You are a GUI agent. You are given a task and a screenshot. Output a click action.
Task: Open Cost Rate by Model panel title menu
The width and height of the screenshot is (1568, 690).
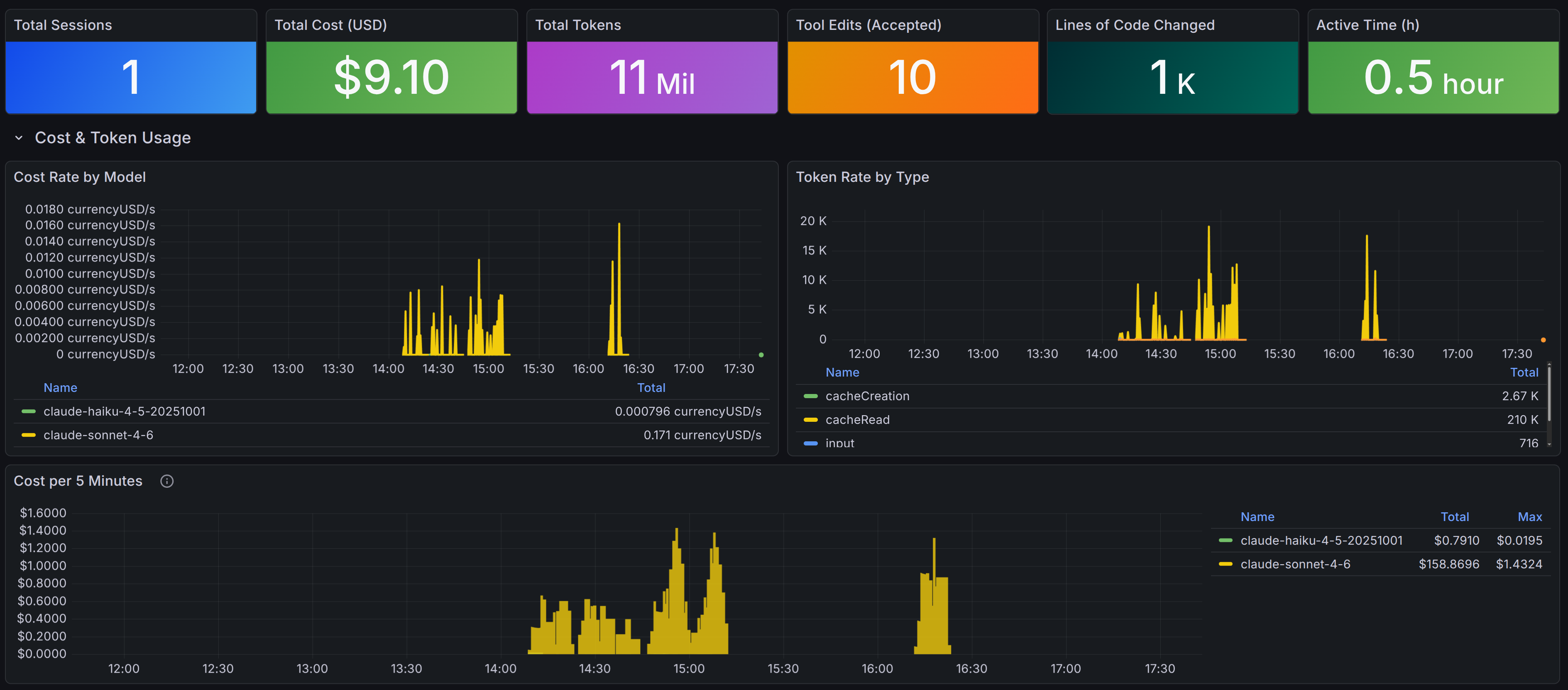[x=80, y=177]
